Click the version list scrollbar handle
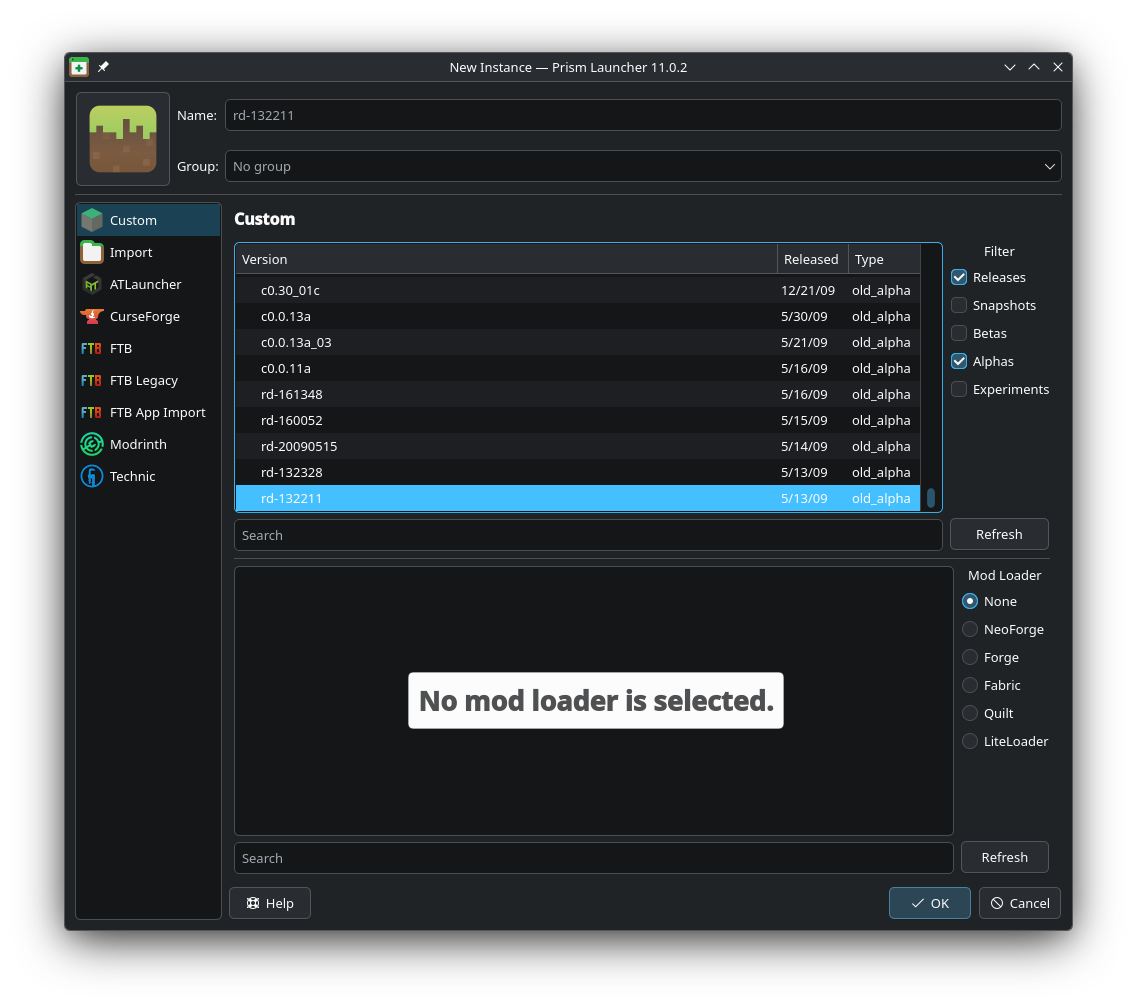 (930, 498)
